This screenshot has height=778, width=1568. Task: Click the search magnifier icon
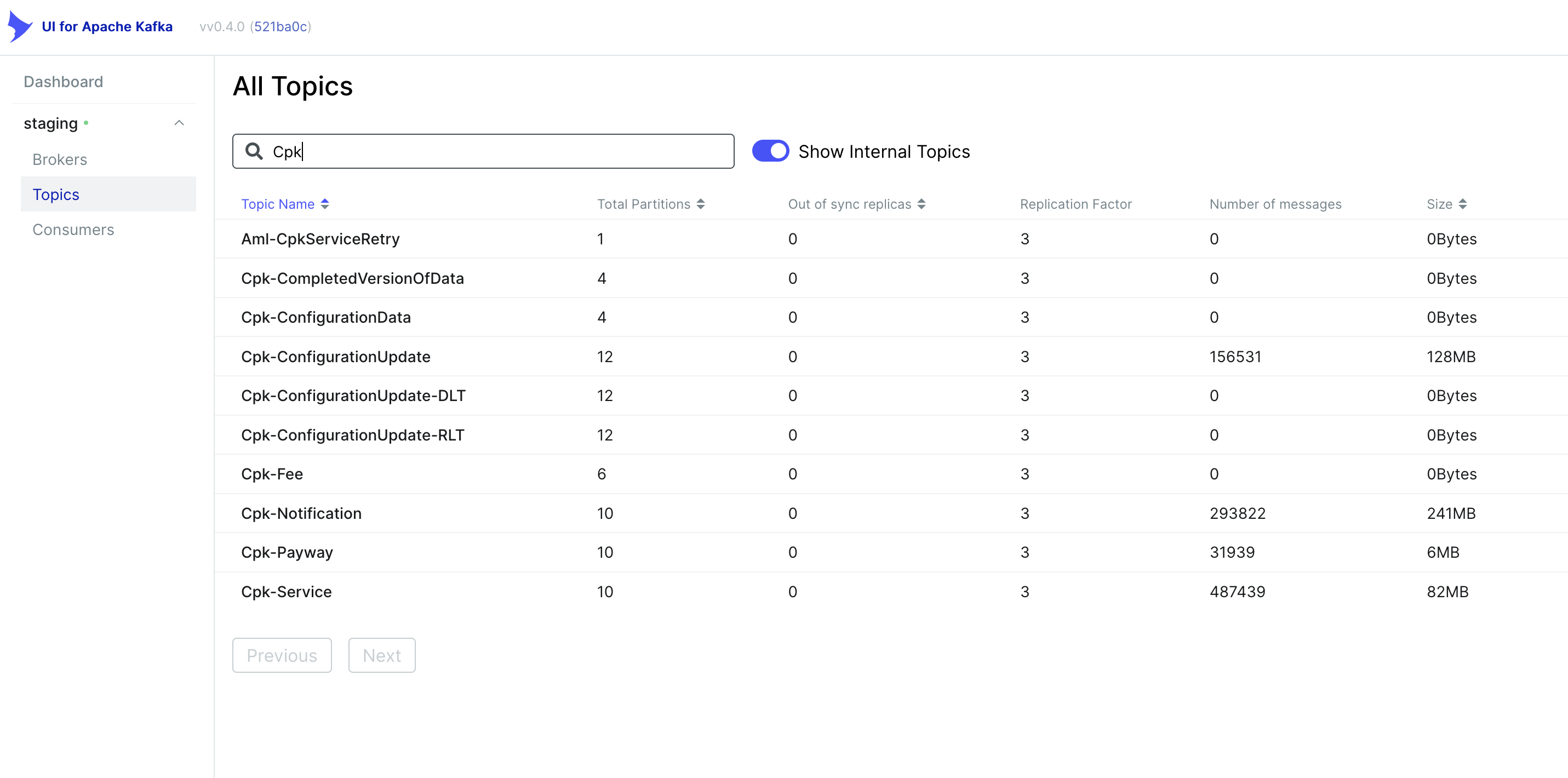[254, 152]
